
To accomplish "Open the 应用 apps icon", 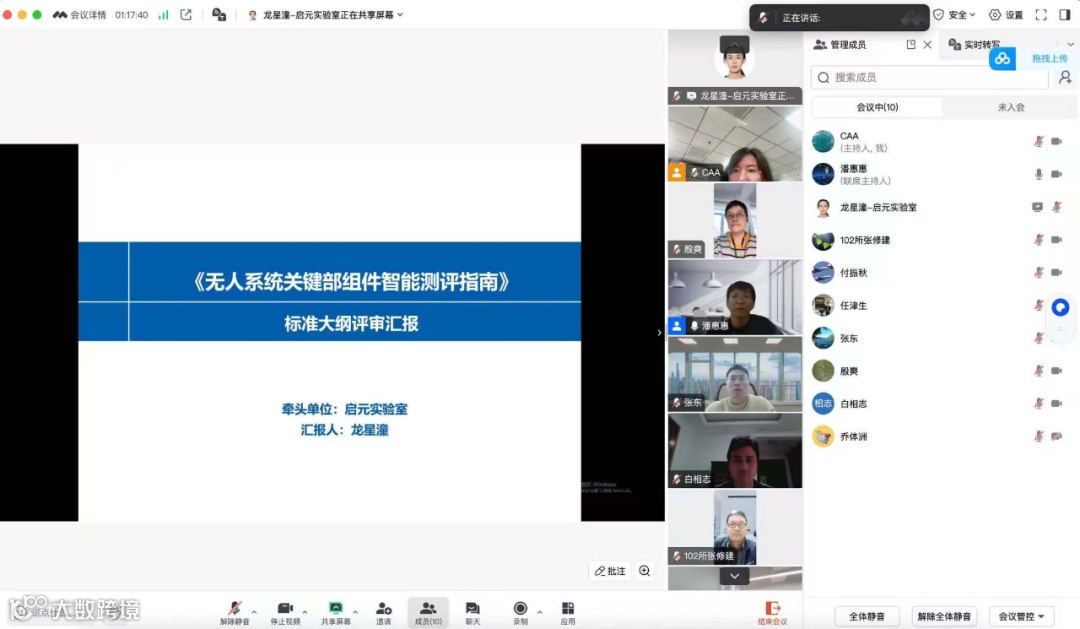I will tap(568, 608).
